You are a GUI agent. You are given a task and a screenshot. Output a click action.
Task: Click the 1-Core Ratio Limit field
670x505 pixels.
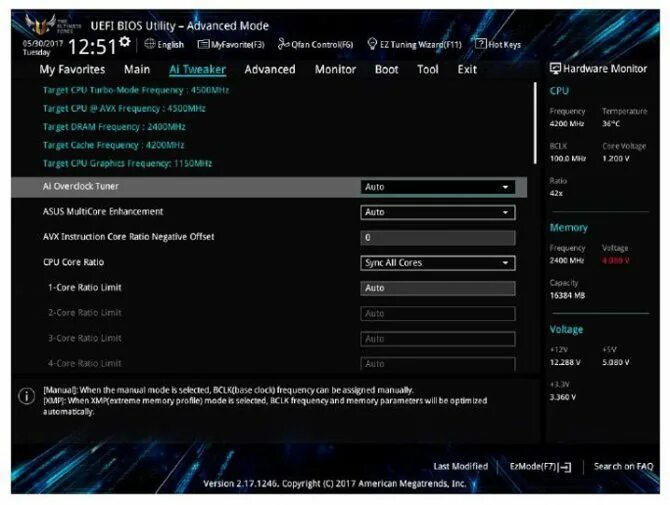pos(438,288)
